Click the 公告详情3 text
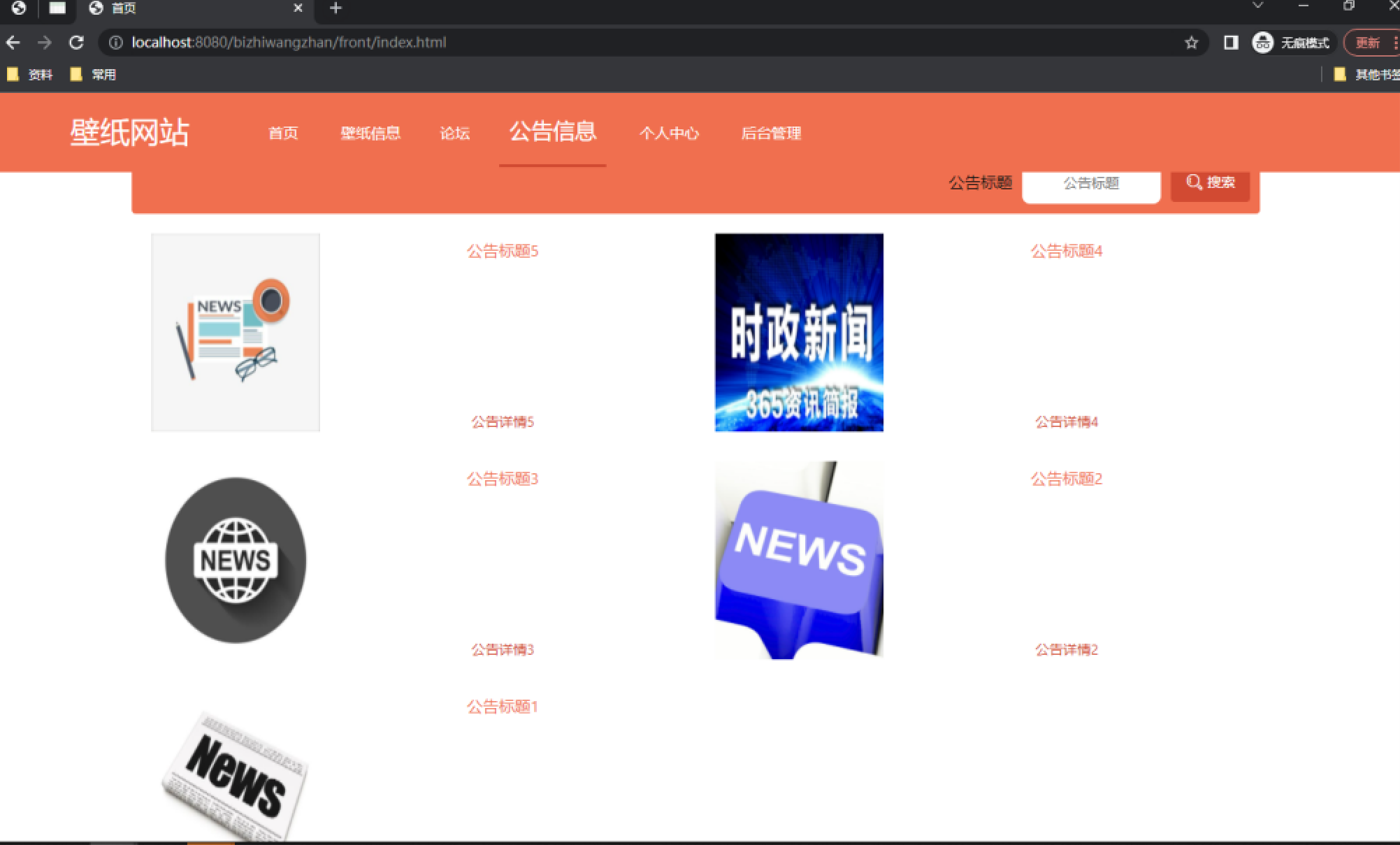This screenshot has width=1400, height=845. (x=503, y=649)
